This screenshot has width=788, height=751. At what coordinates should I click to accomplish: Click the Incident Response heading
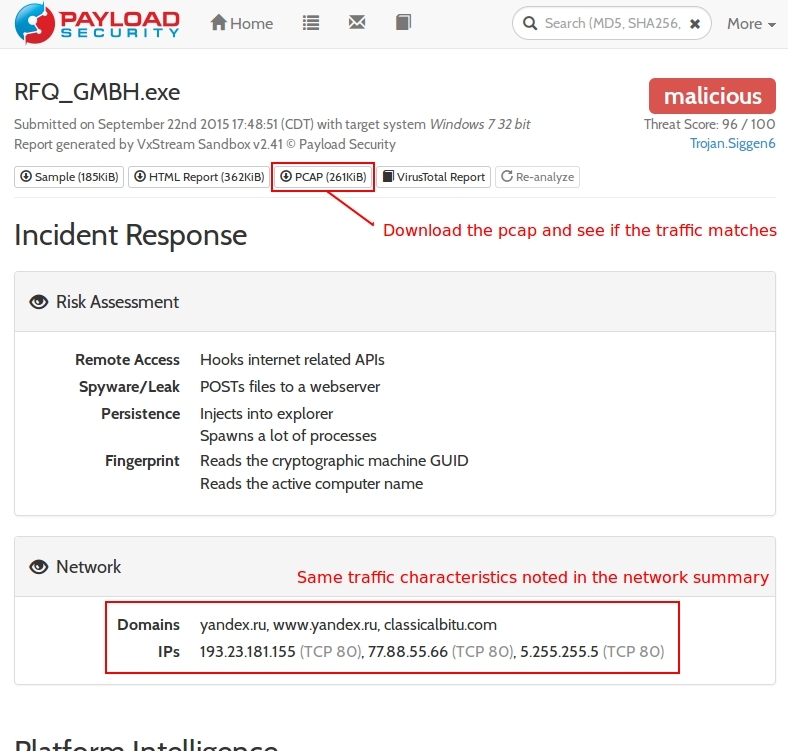coord(131,236)
